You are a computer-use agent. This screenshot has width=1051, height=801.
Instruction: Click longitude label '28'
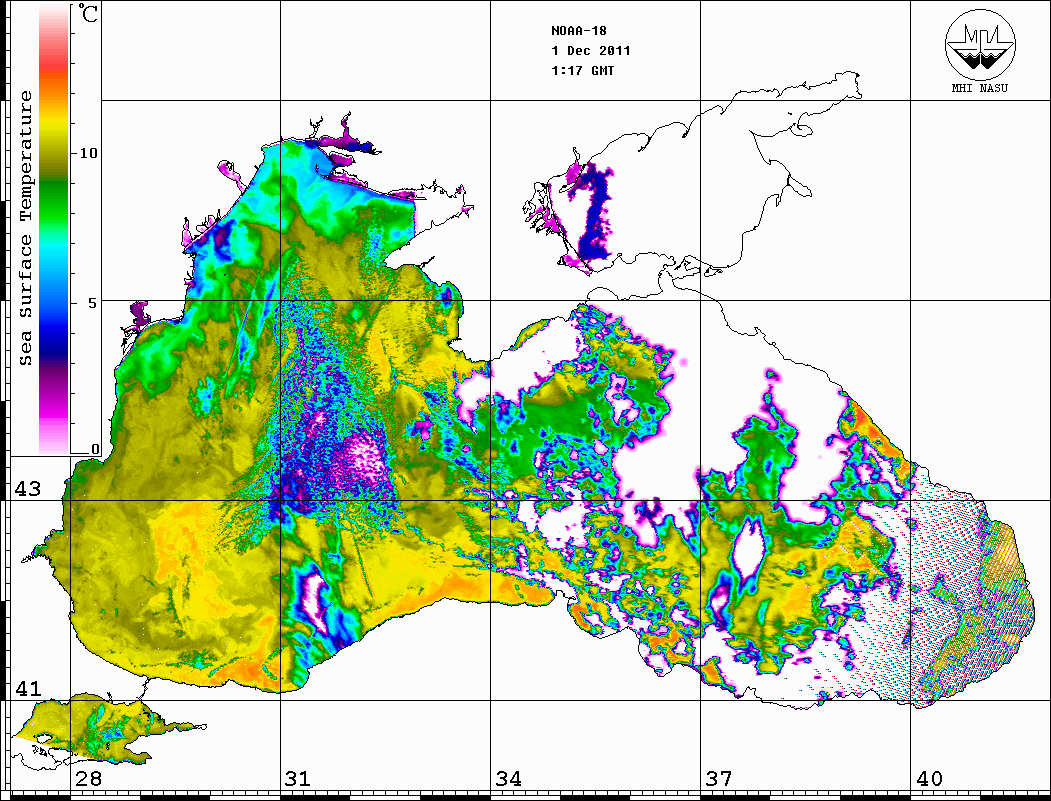(88, 779)
